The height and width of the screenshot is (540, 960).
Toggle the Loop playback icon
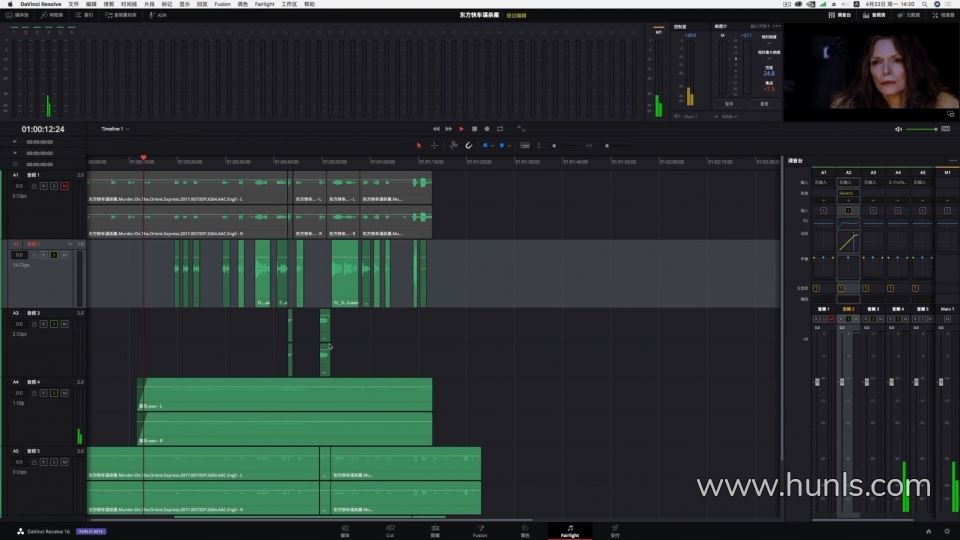coord(500,129)
